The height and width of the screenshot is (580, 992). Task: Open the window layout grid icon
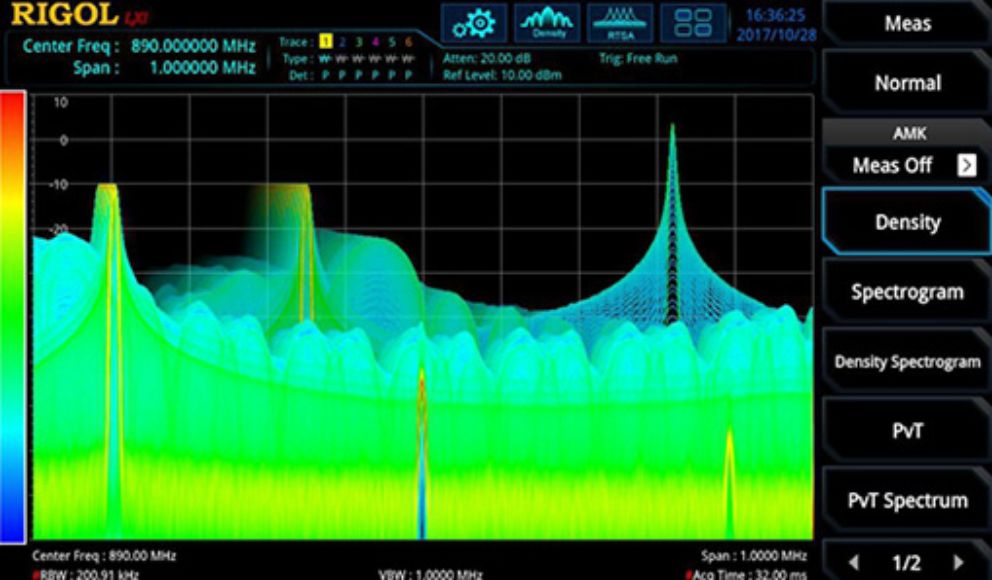[693, 23]
